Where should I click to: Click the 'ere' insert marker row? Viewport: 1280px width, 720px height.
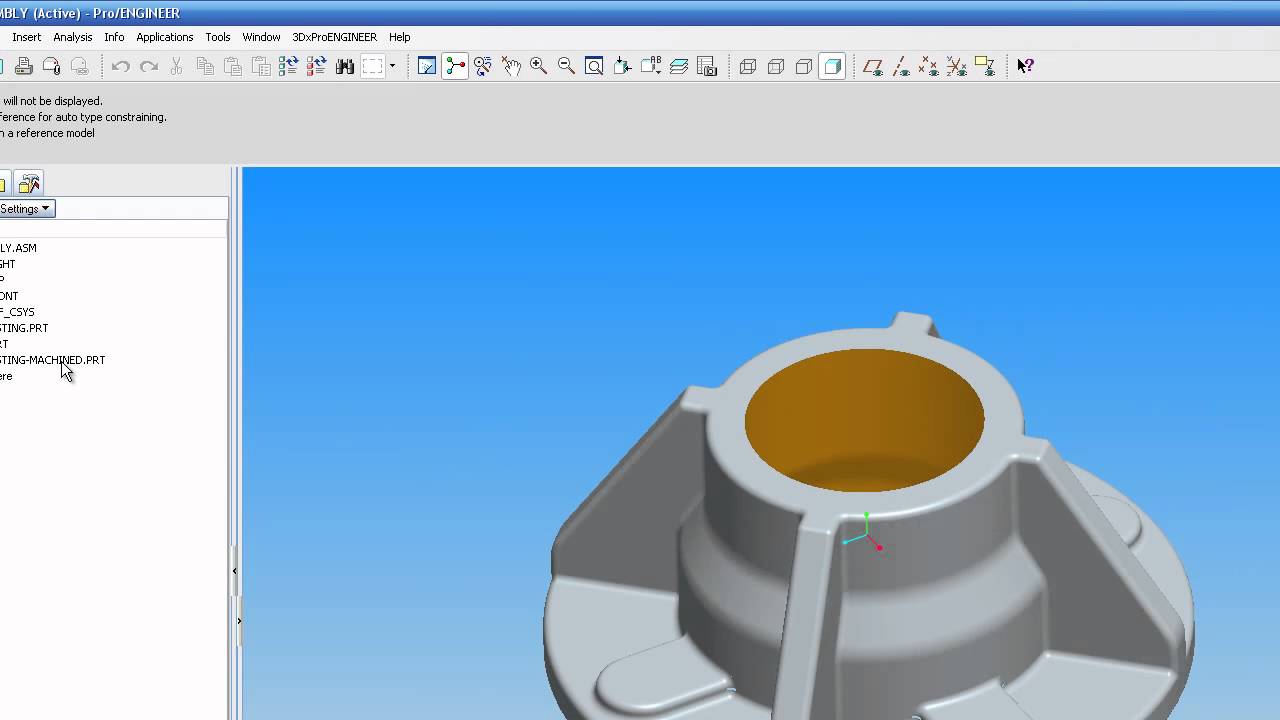pos(6,376)
